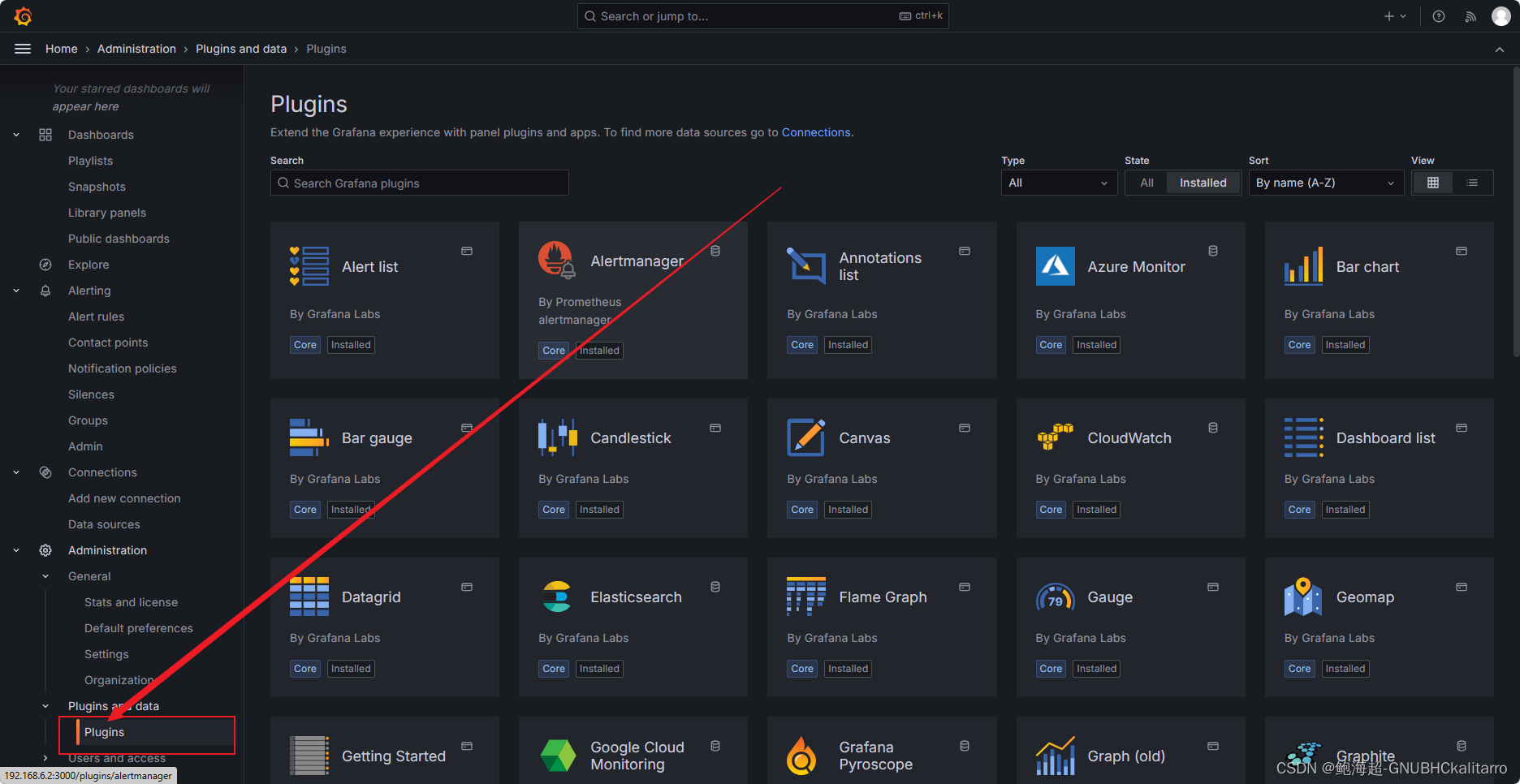Open the Flame Graph plugin icon
The image size is (1520, 784).
(806, 597)
